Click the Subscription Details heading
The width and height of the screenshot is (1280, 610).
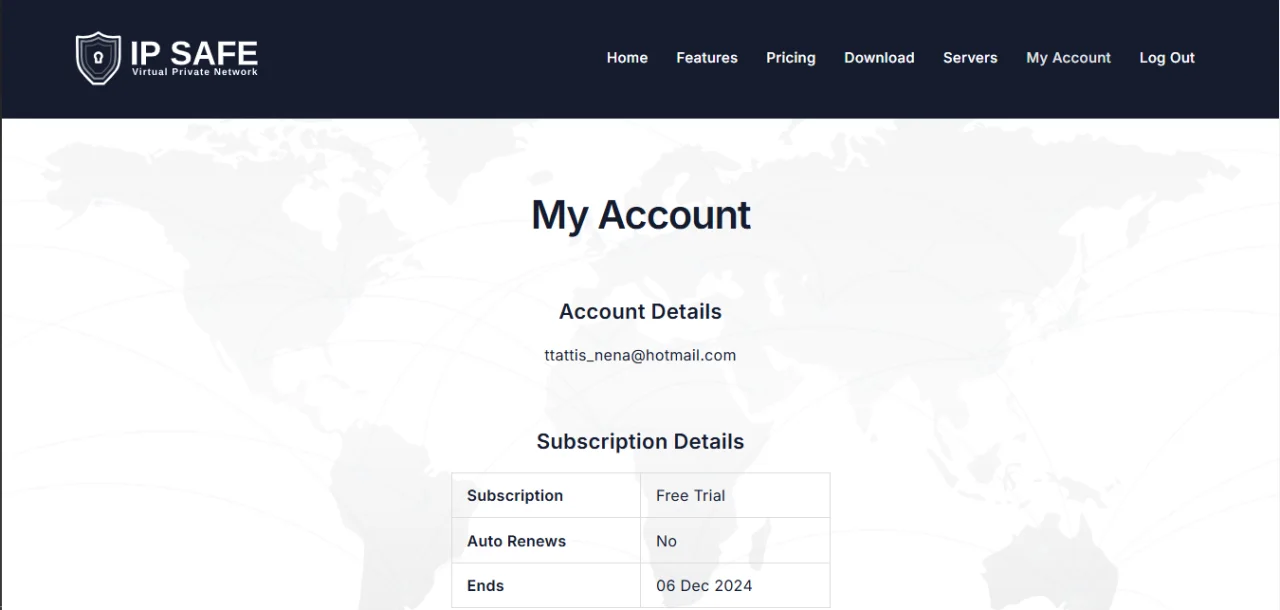[x=640, y=442]
